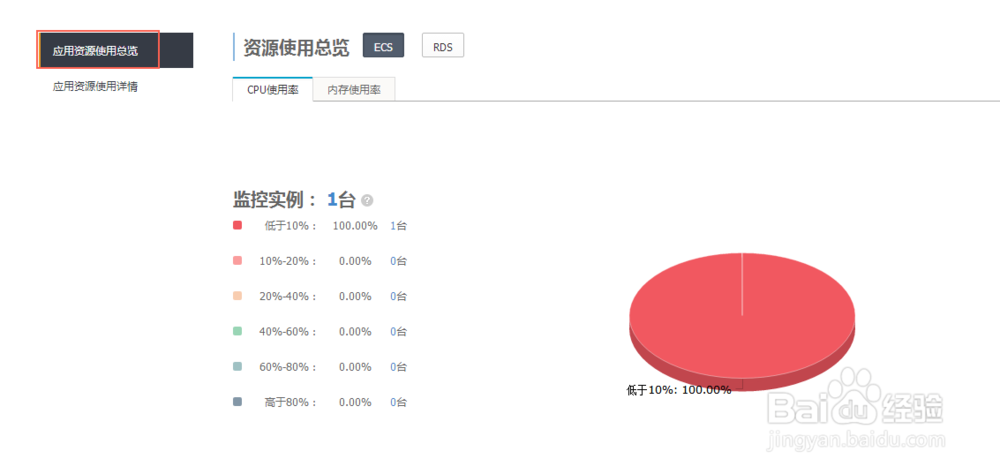The width and height of the screenshot is (1000, 474).
Task: Click the 高于80% legend label
Action: pos(290,403)
